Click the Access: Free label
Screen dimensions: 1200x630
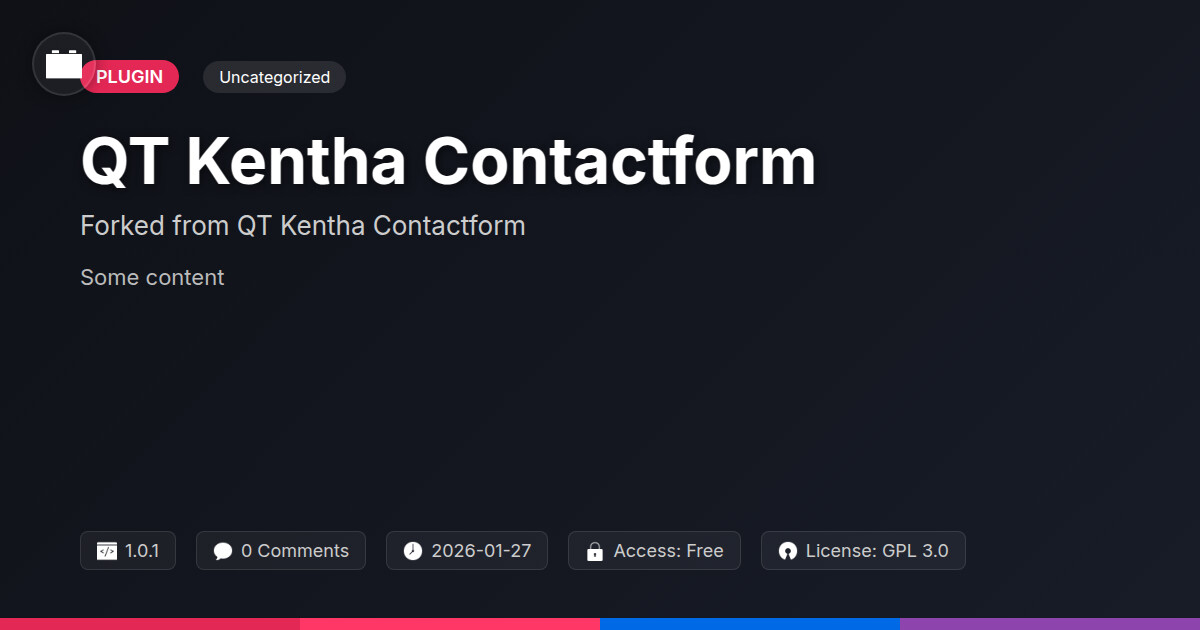point(668,551)
